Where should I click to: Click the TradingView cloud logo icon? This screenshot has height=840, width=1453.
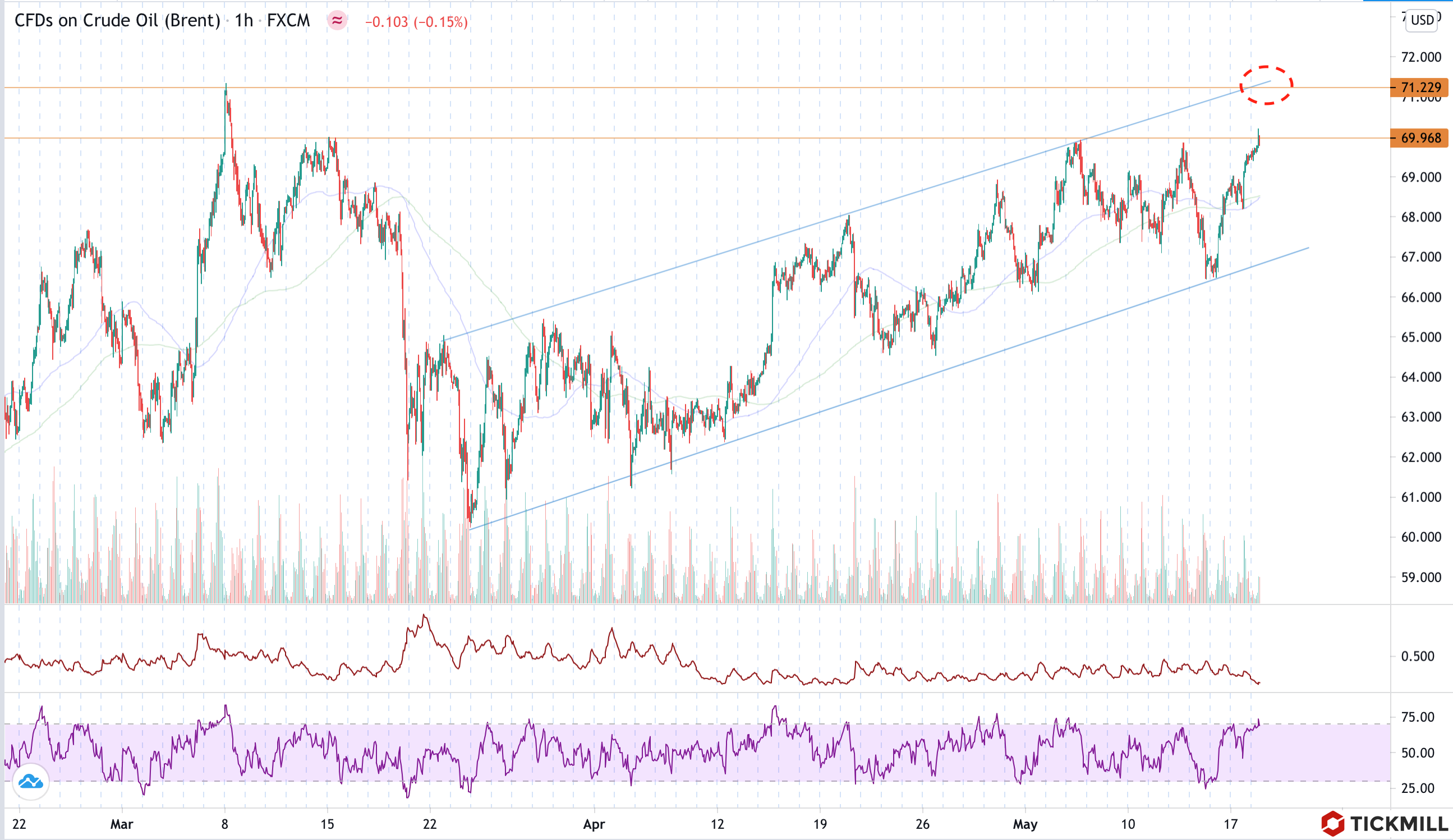click(30, 782)
